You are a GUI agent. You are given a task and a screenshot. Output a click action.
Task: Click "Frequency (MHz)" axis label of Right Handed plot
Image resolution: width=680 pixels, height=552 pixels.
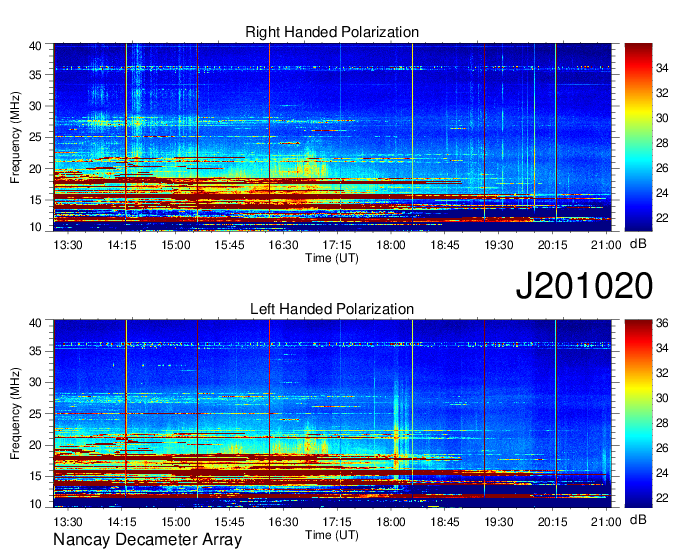(15, 137)
